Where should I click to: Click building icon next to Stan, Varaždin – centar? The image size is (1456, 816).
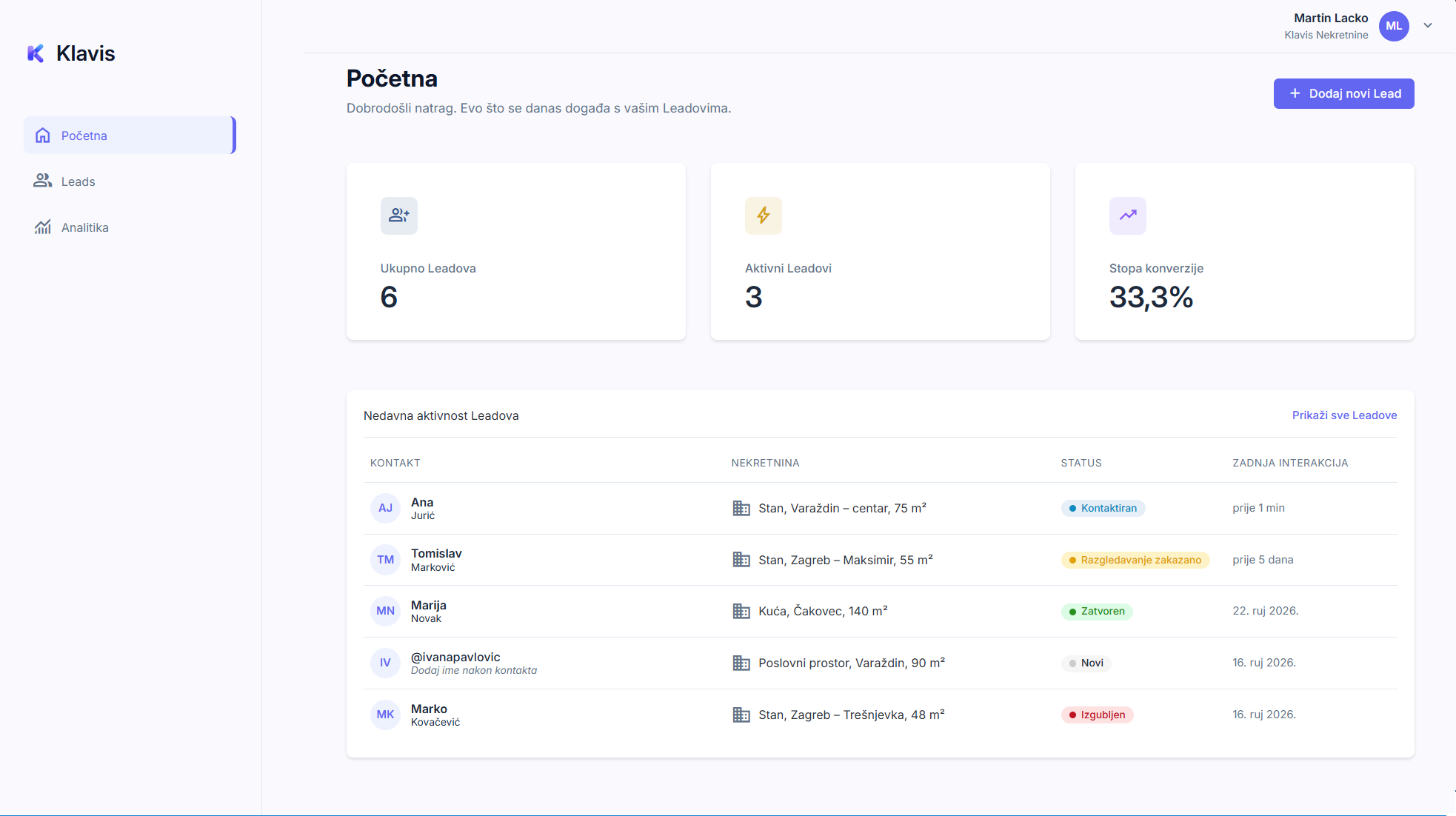coord(741,508)
